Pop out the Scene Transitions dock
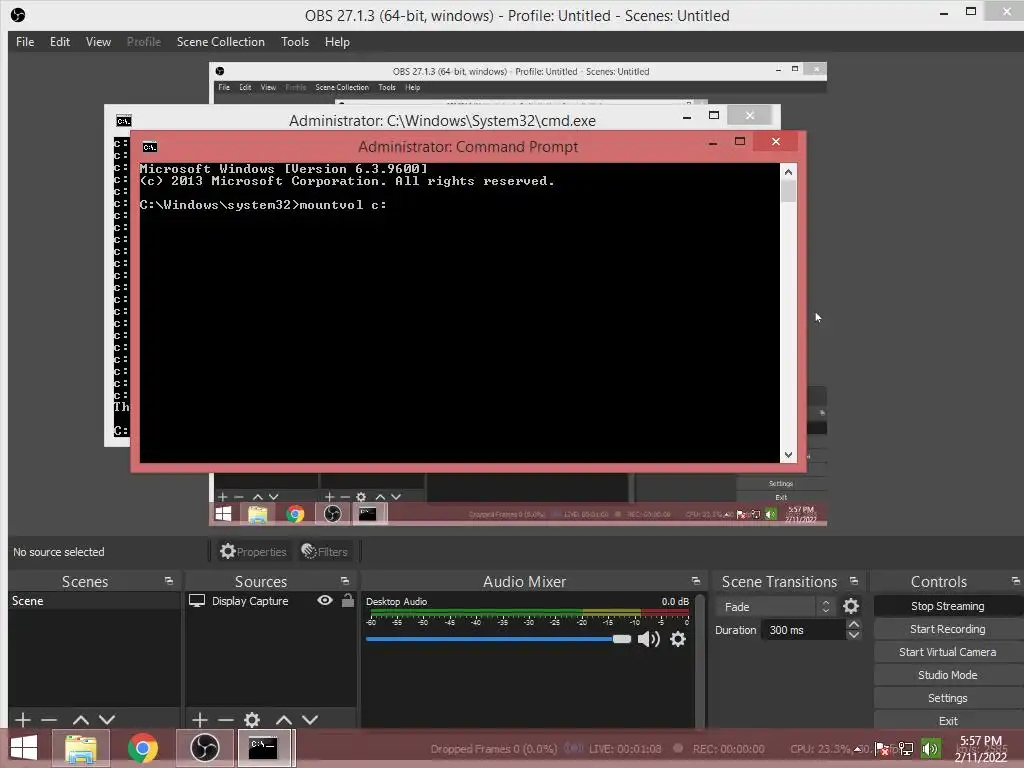The height and width of the screenshot is (768, 1024). (x=854, y=581)
